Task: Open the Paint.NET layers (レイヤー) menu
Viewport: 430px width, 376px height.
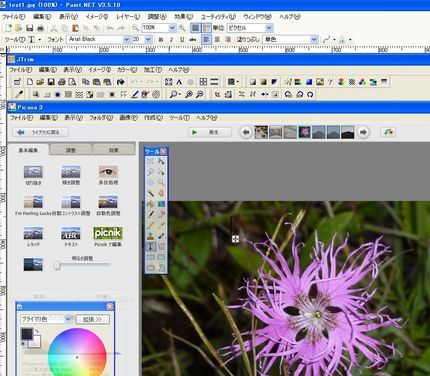Action: point(128,16)
